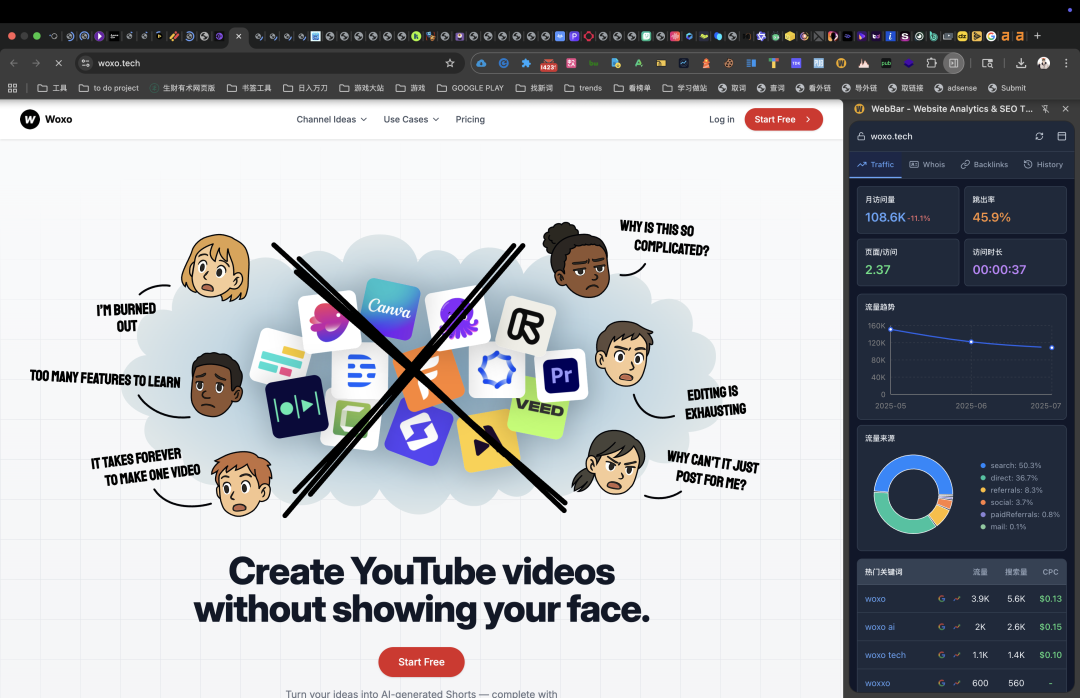Close the current active tab
Viewport: 1080px width, 698px height.
pyautogui.click(x=238, y=36)
